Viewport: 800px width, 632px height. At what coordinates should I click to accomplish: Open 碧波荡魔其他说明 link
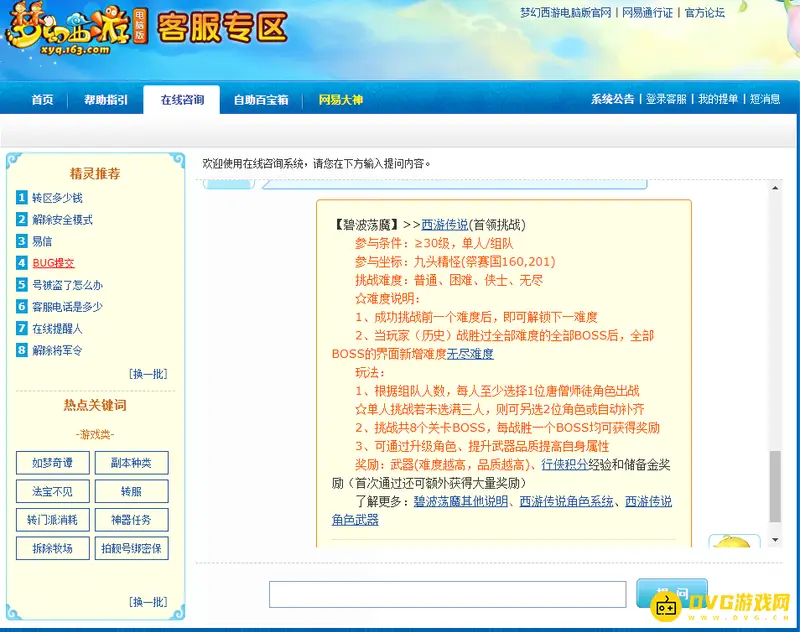click(461, 501)
